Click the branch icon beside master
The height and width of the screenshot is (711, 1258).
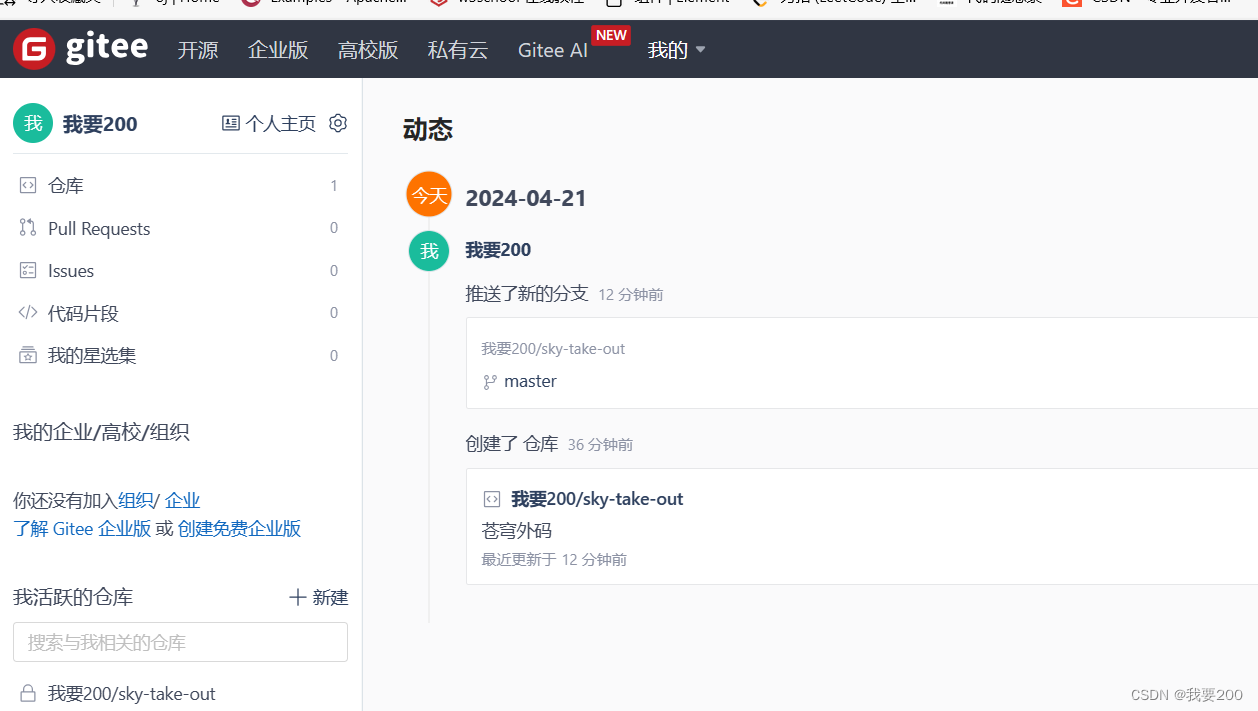point(490,382)
